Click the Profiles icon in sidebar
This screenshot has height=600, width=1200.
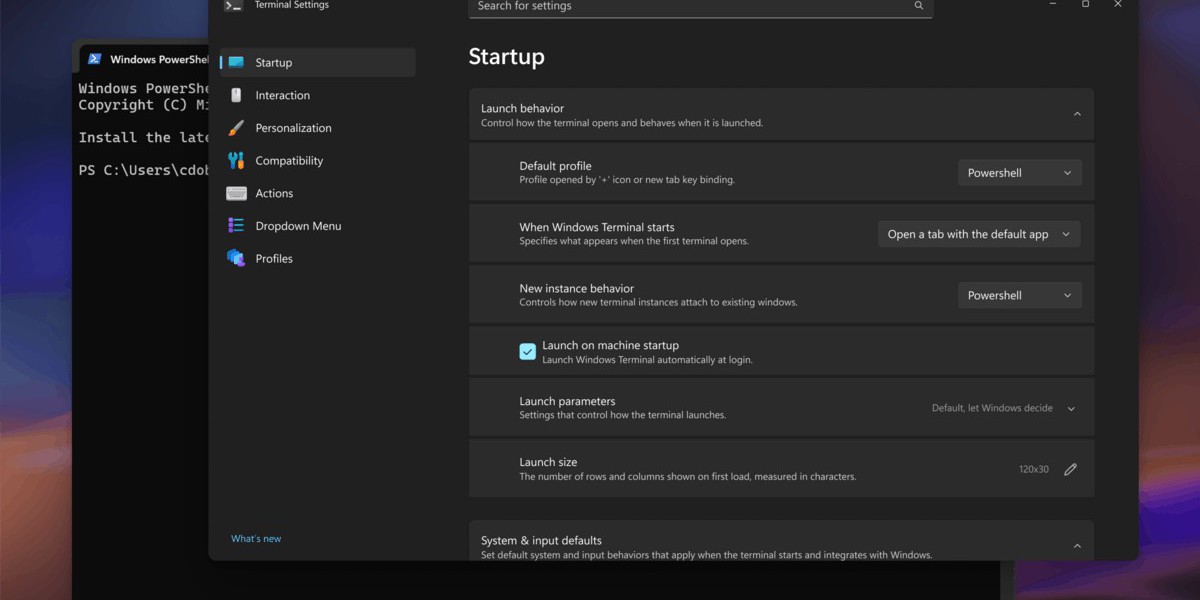pyautogui.click(x=236, y=258)
